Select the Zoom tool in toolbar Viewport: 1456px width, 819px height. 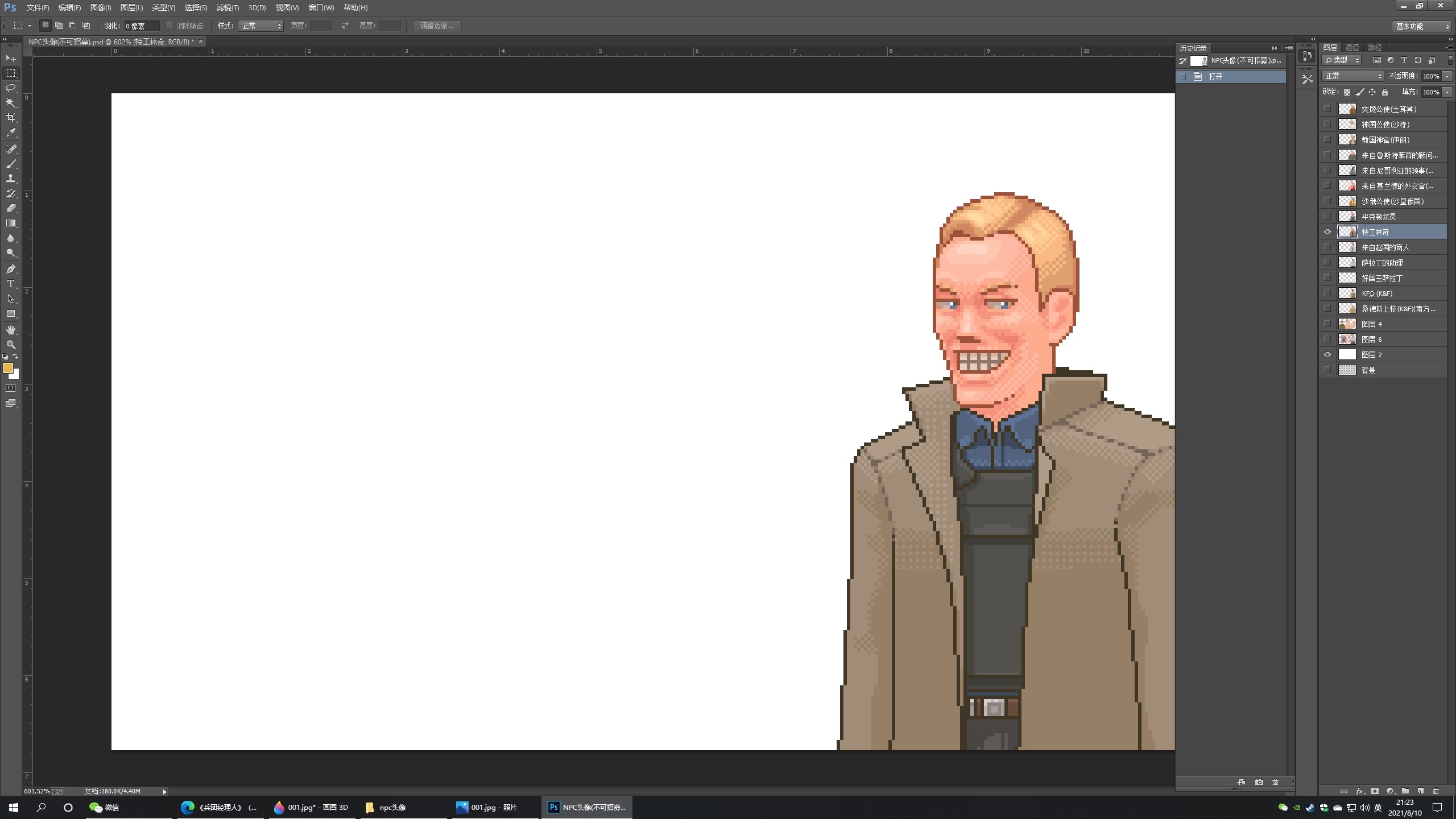click(11, 345)
